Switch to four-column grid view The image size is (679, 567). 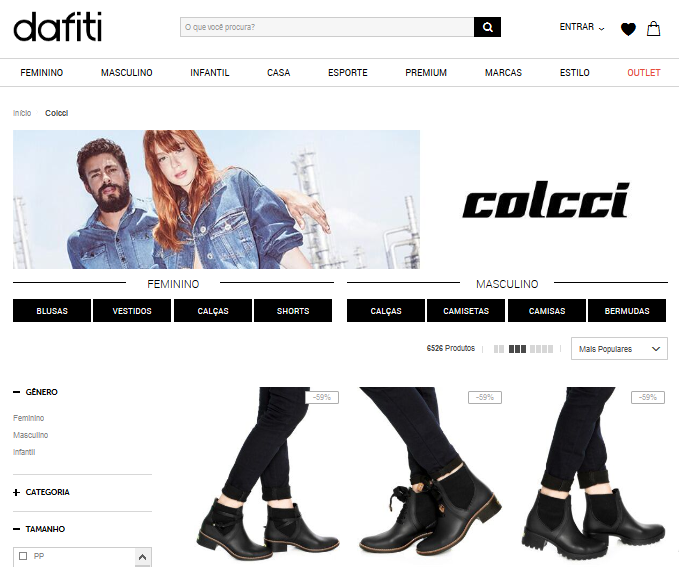click(541, 349)
